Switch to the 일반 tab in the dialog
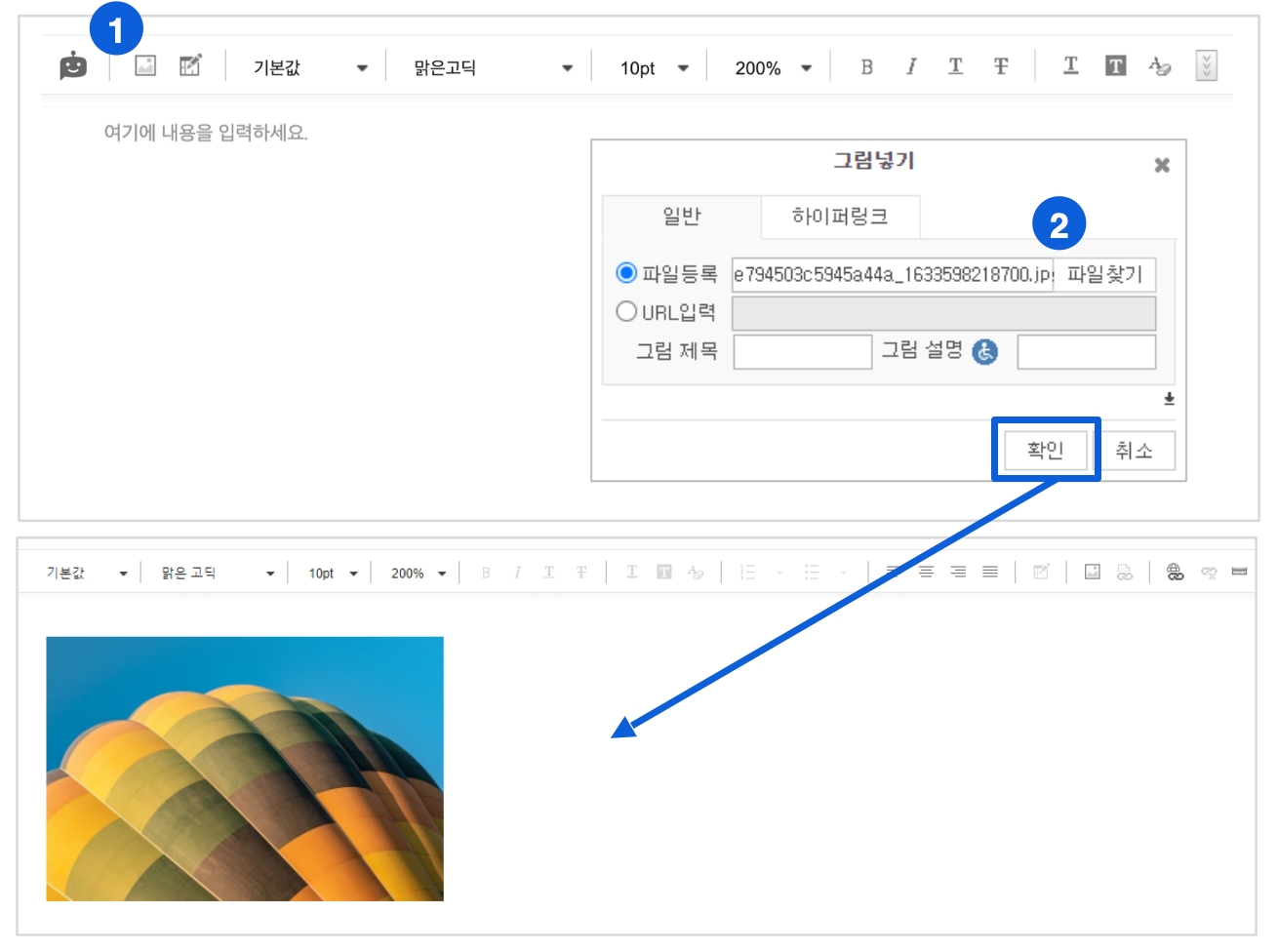This screenshot has height=952, width=1278. click(682, 217)
